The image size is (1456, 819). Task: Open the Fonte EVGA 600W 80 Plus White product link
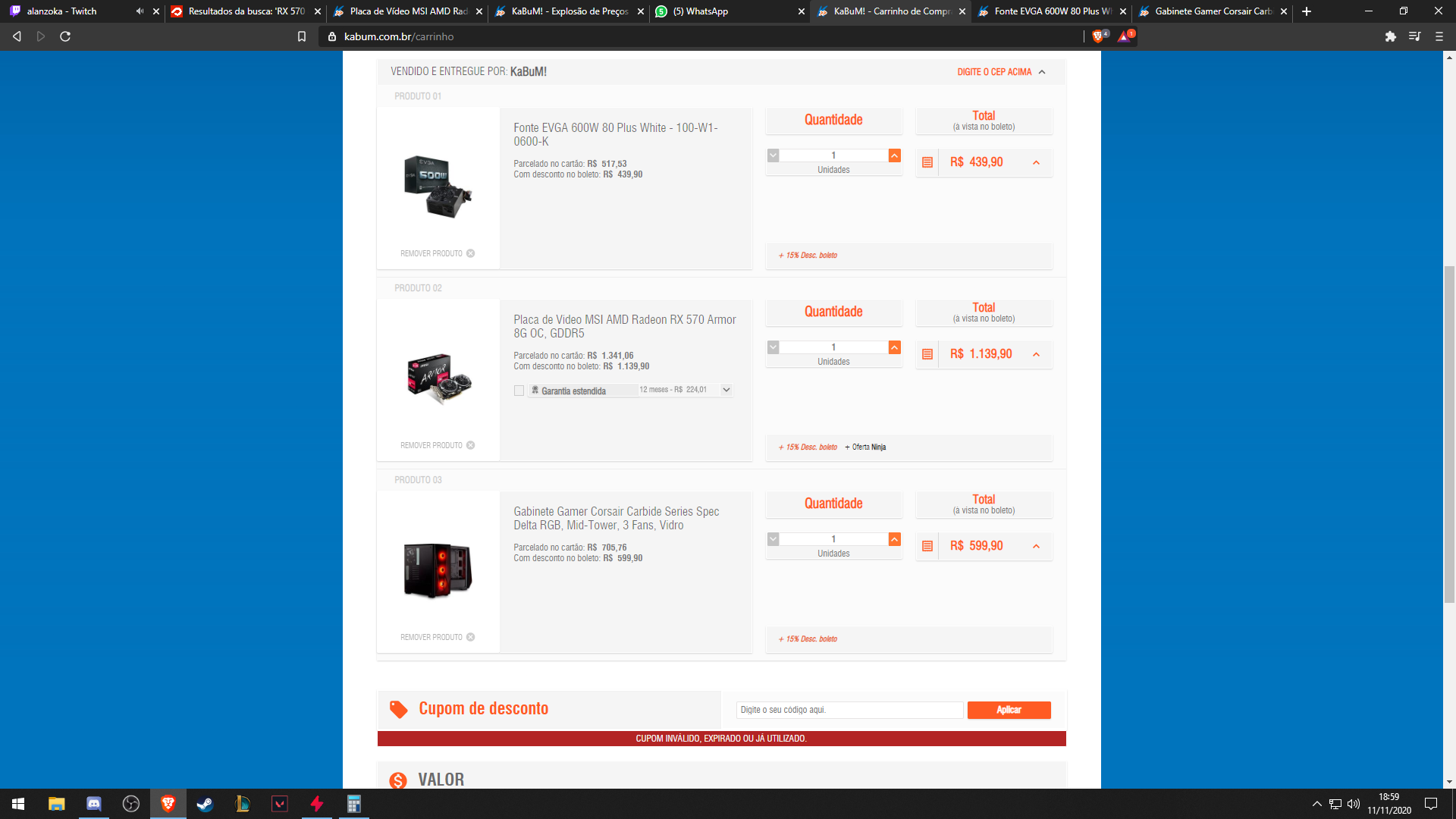point(615,135)
